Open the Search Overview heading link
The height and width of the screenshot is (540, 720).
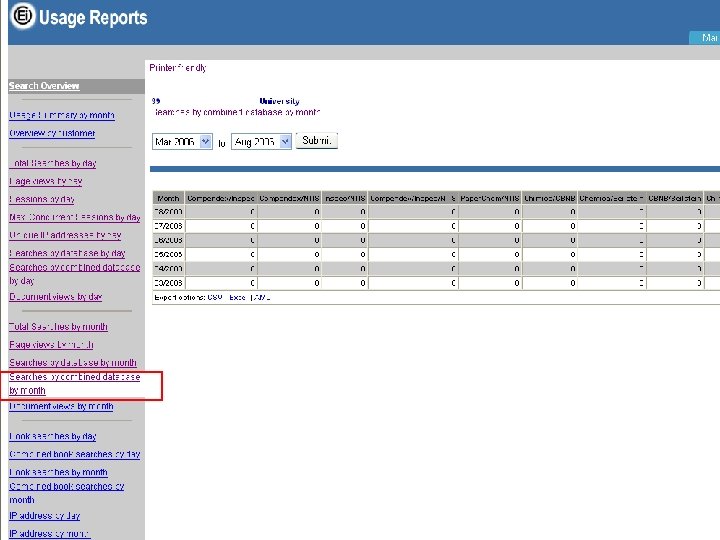pyautogui.click(x=44, y=86)
